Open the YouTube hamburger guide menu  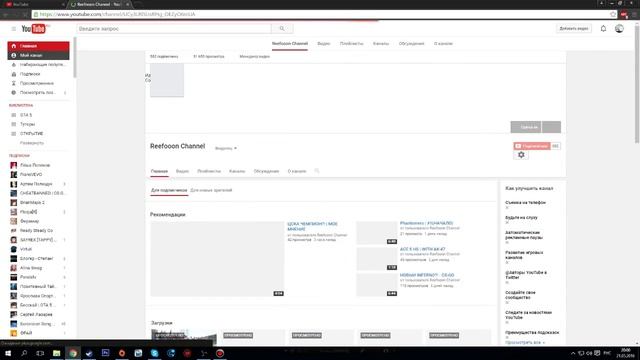(x=13, y=29)
